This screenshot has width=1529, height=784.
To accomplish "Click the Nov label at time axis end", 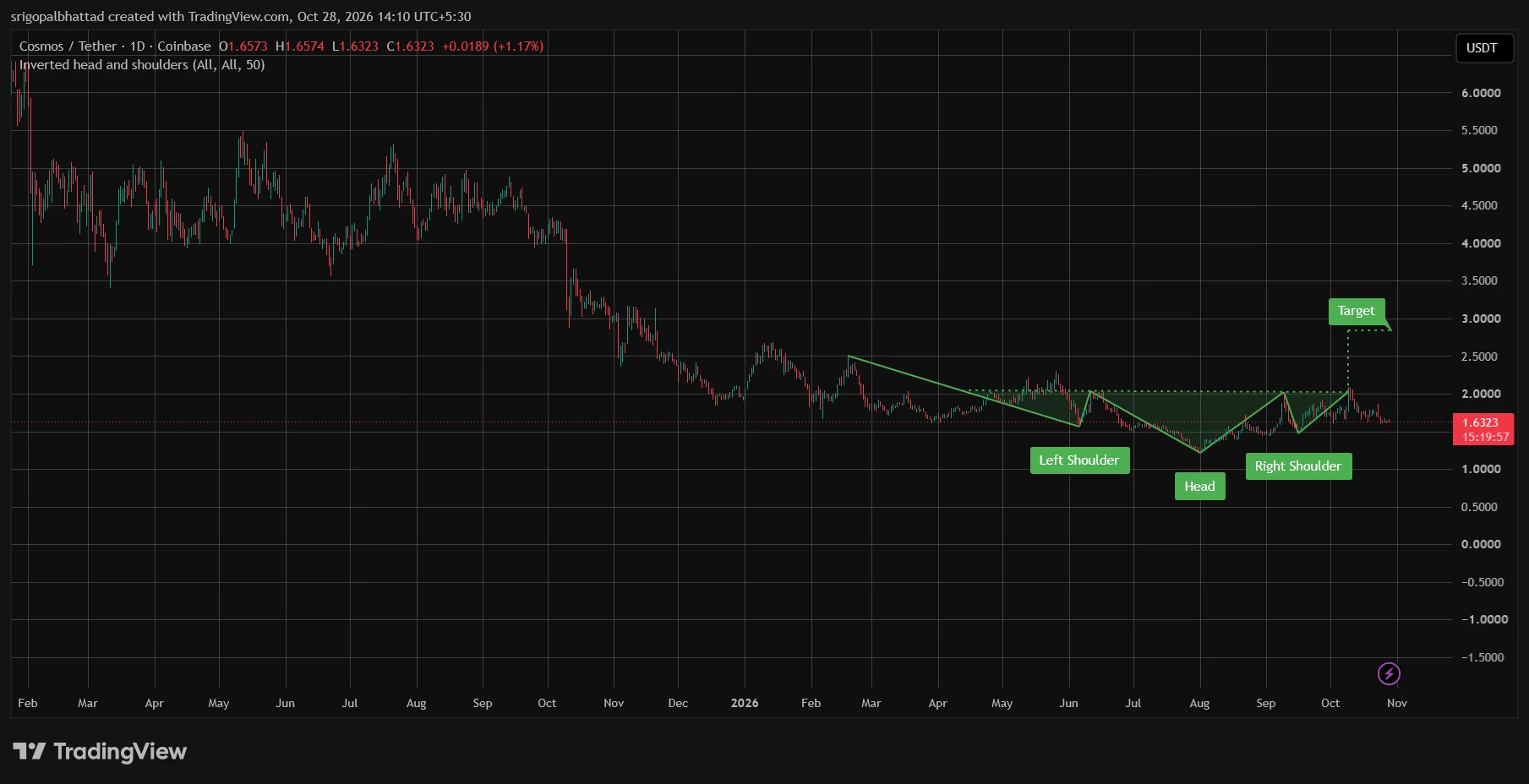I will coord(1397,703).
